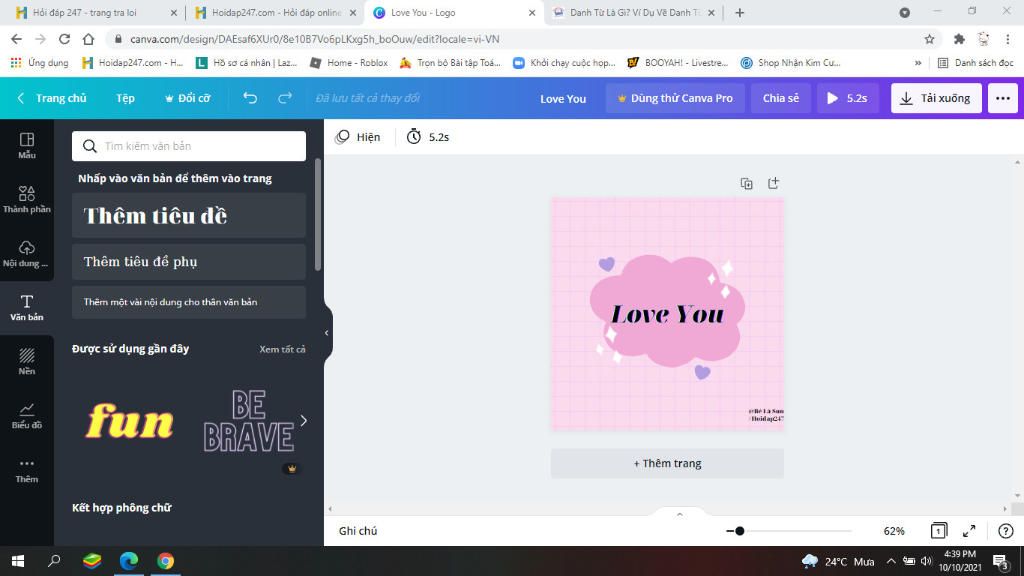The width and height of the screenshot is (1024, 576).
Task: Toggle the Ghi chú notes panel
Action: click(358, 531)
